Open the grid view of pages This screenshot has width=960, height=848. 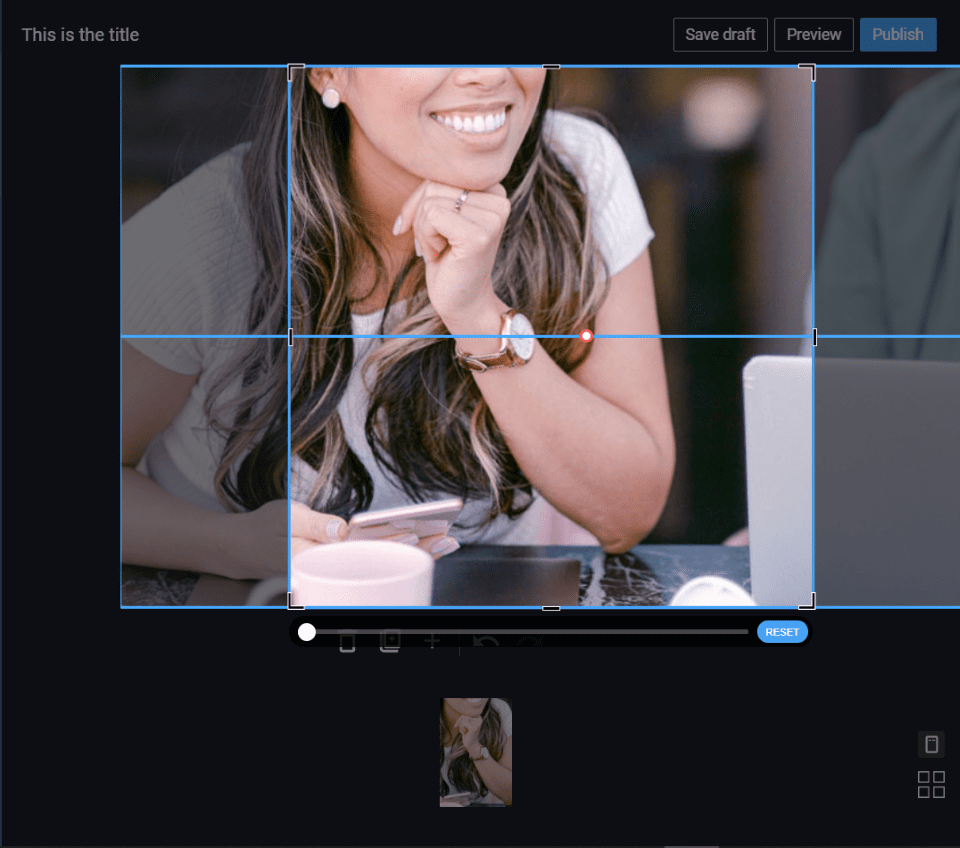pos(931,785)
